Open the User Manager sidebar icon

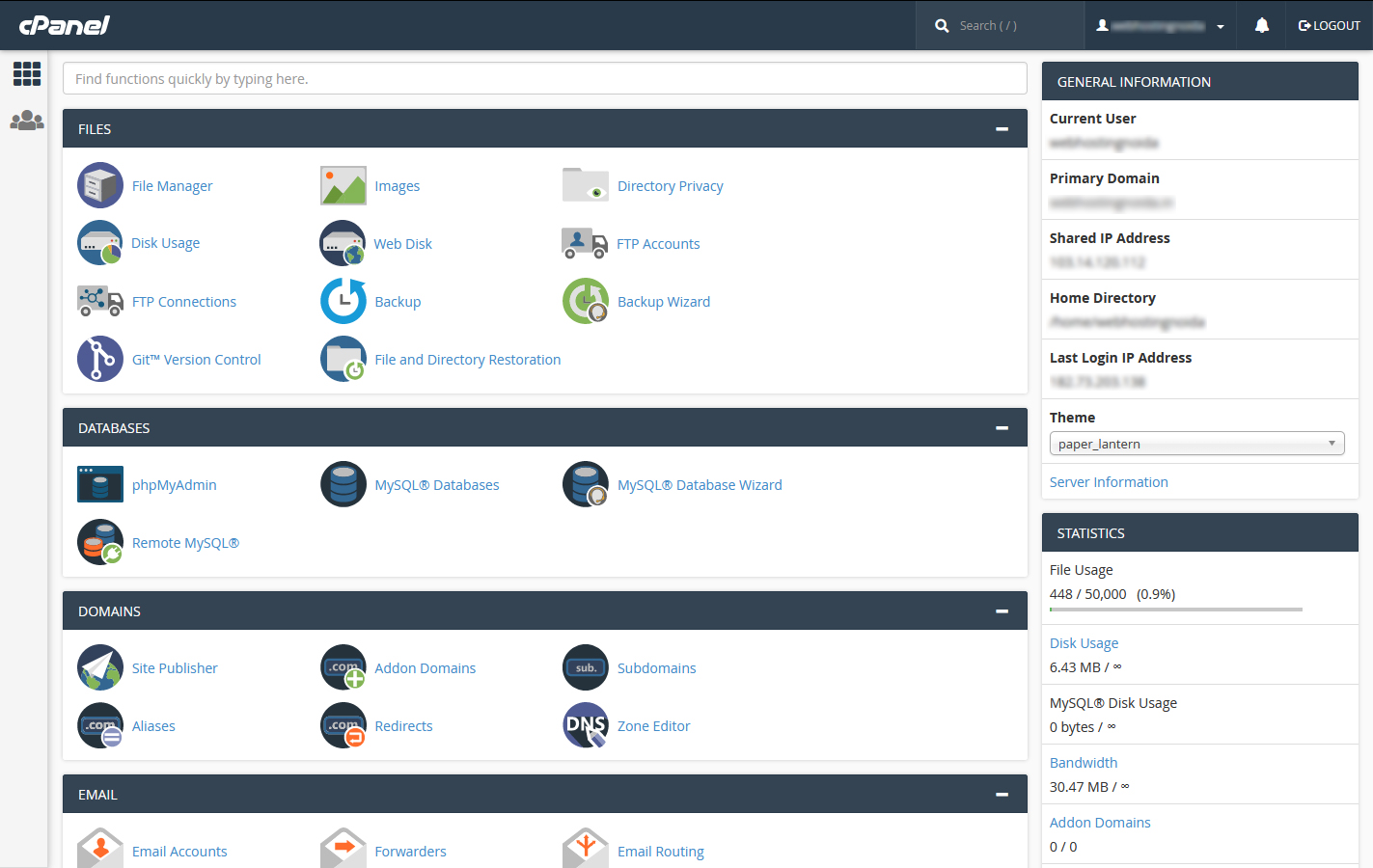pyautogui.click(x=26, y=121)
